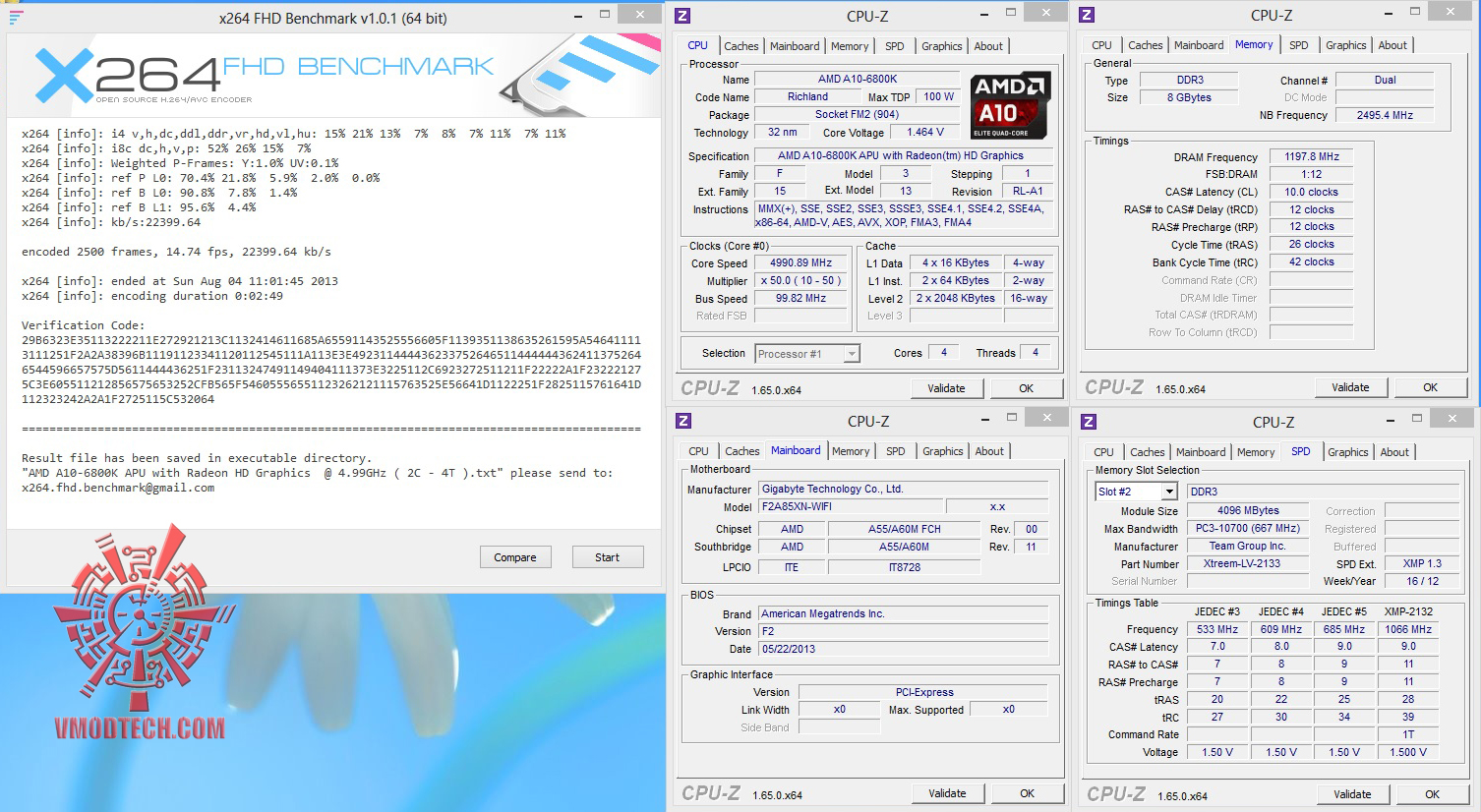Click the NB Frequency value '2495.4 MHz'
Screen dimensions: 1481x812
click(1385, 116)
